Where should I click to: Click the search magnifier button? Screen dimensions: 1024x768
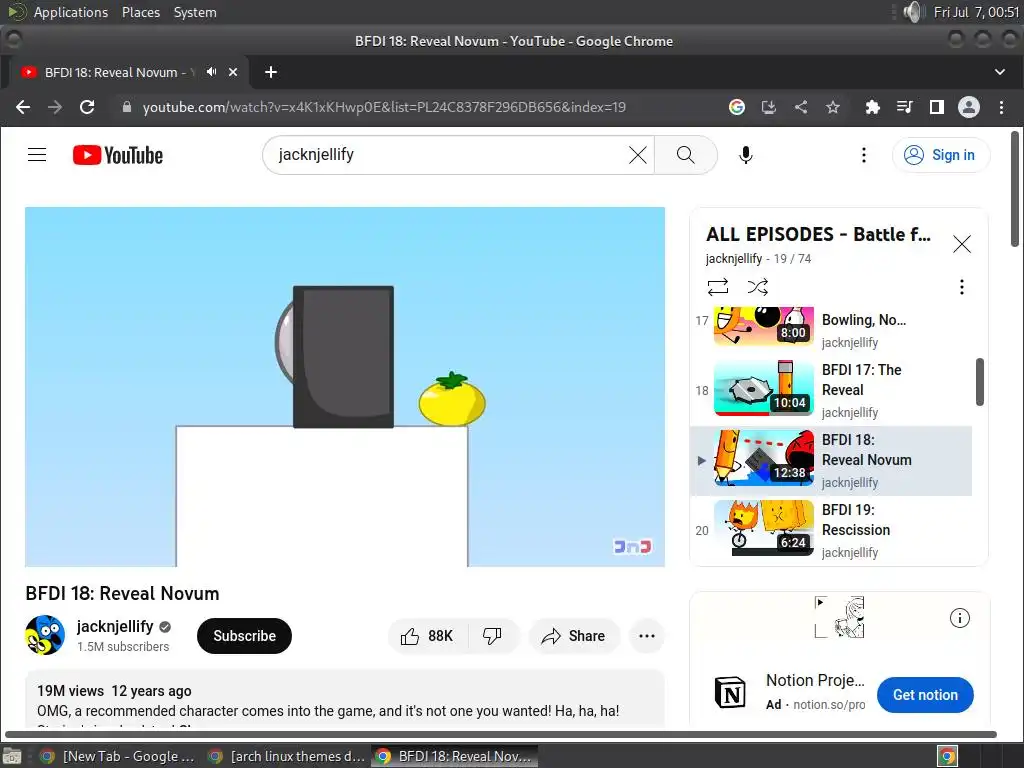coord(685,155)
